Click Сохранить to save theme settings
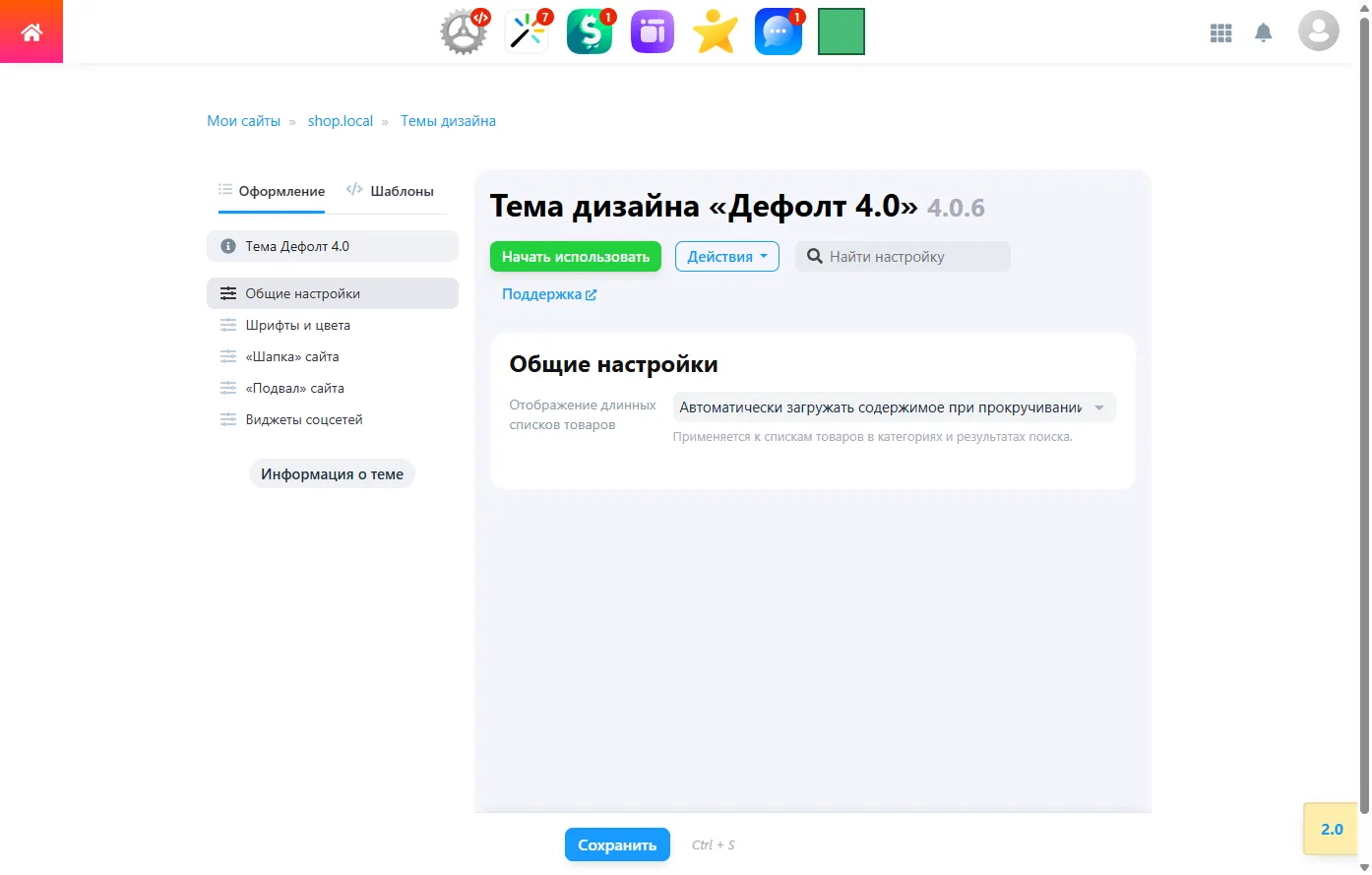The image size is (1372, 875). click(617, 844)
